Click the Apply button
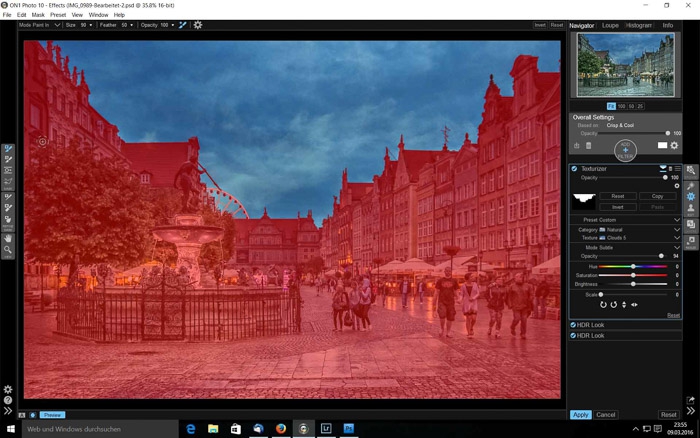The height and width of the screenshot is (438, 700). click(x=581, y=414)
